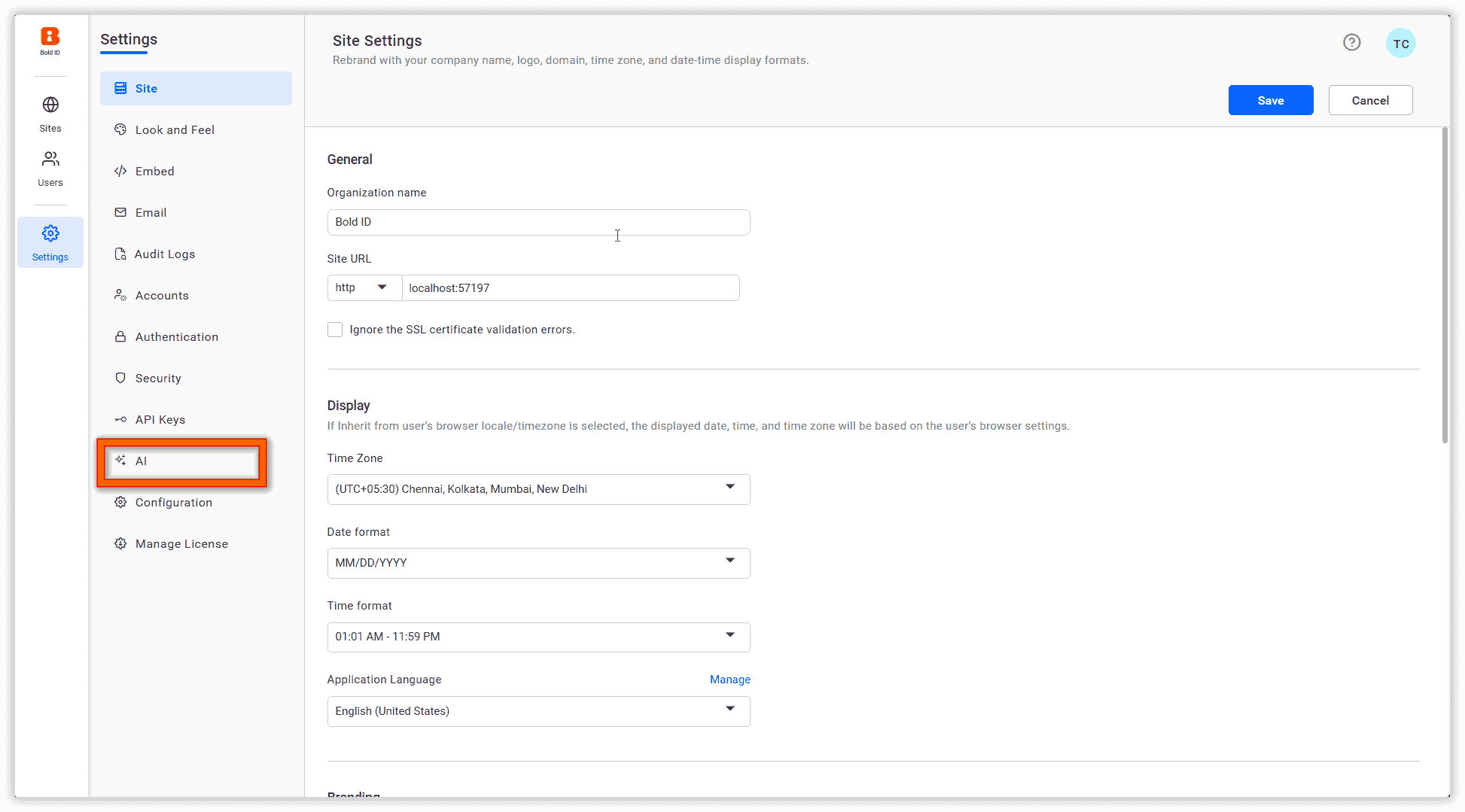Image resolution: width=1465 pixels, height=812 pixels.
Task: Go to Audit Logs settings
Action: (164, 254)
